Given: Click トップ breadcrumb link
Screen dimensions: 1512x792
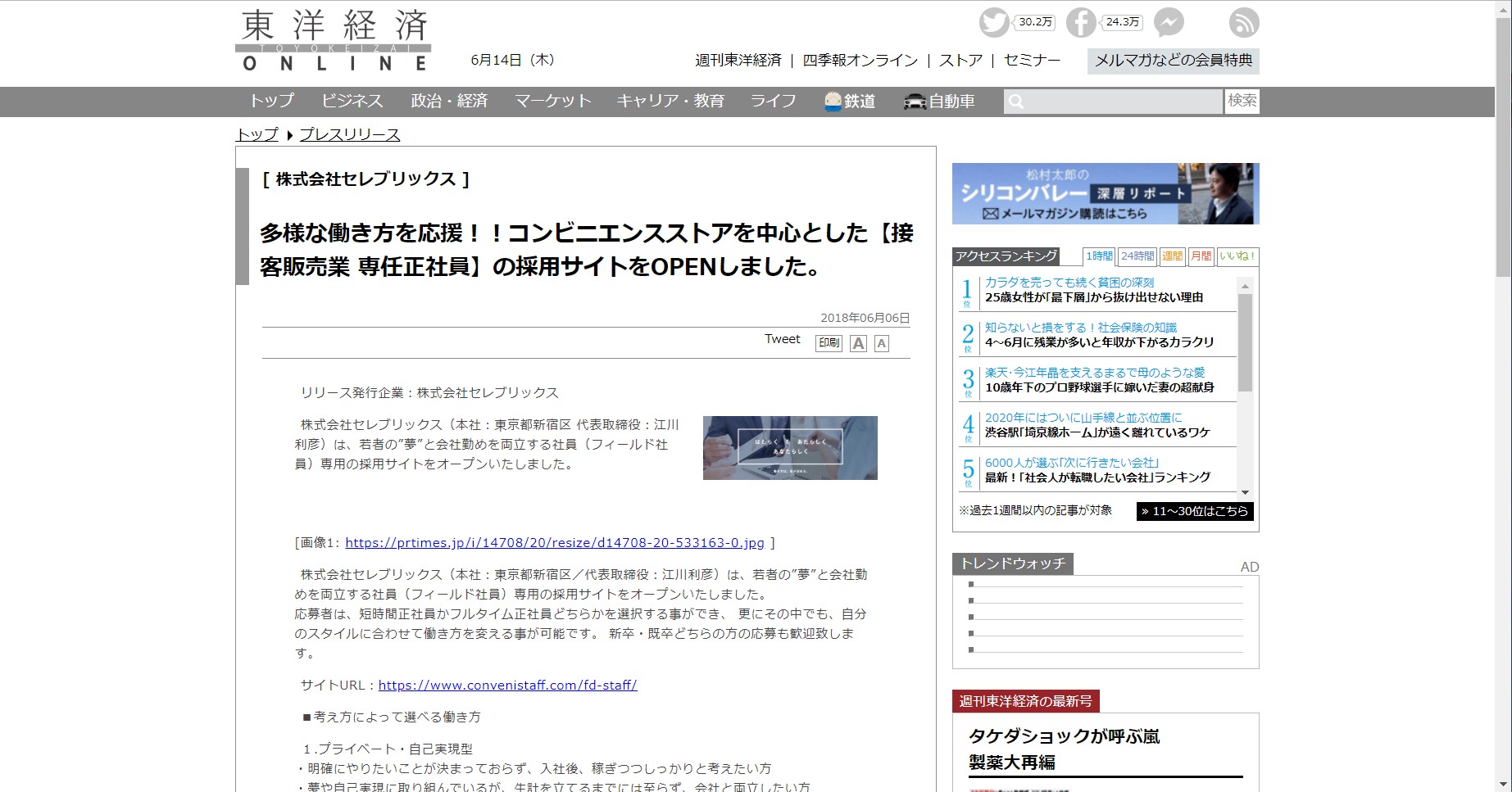Looking at the screenshot, I should [257, 134].
